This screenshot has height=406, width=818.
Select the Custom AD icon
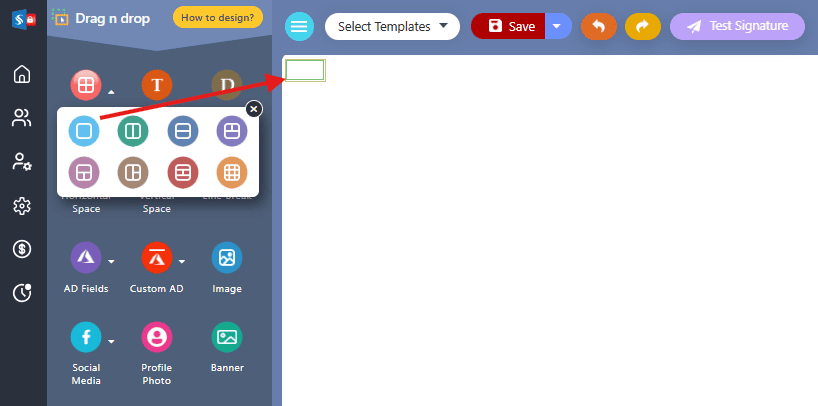157,257
